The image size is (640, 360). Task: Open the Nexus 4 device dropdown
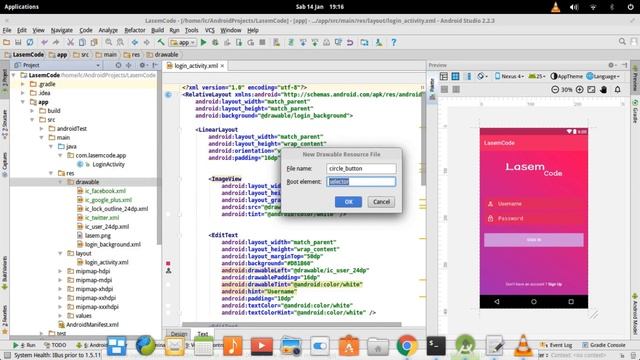tap(509, 76)
